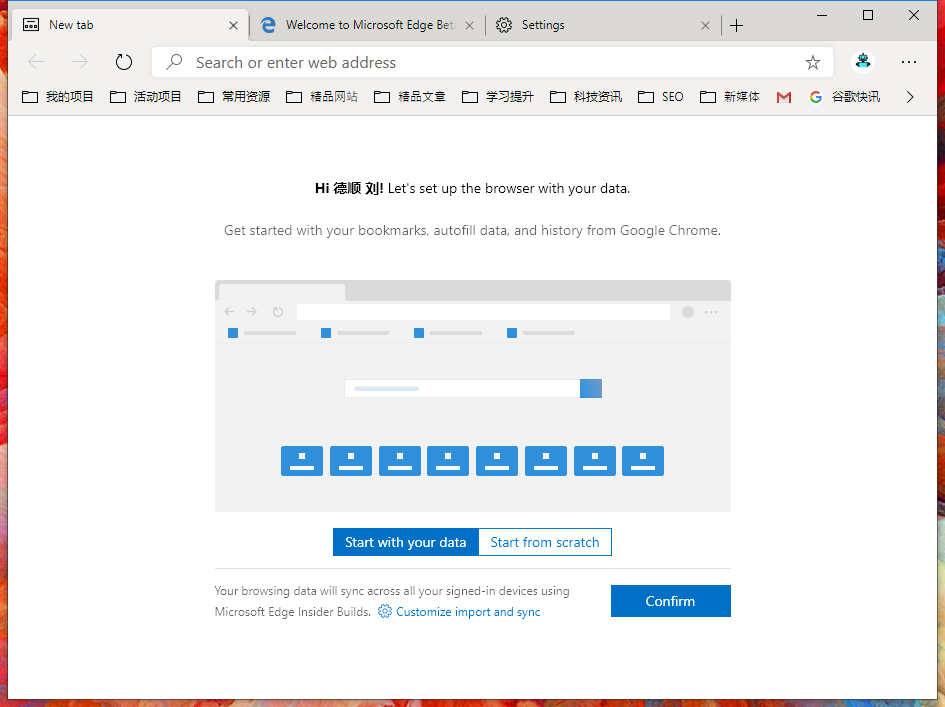The height and width of the screenshot is (707, 945).
Task: Switch to the Settings tab
Action: pos(603,25)
